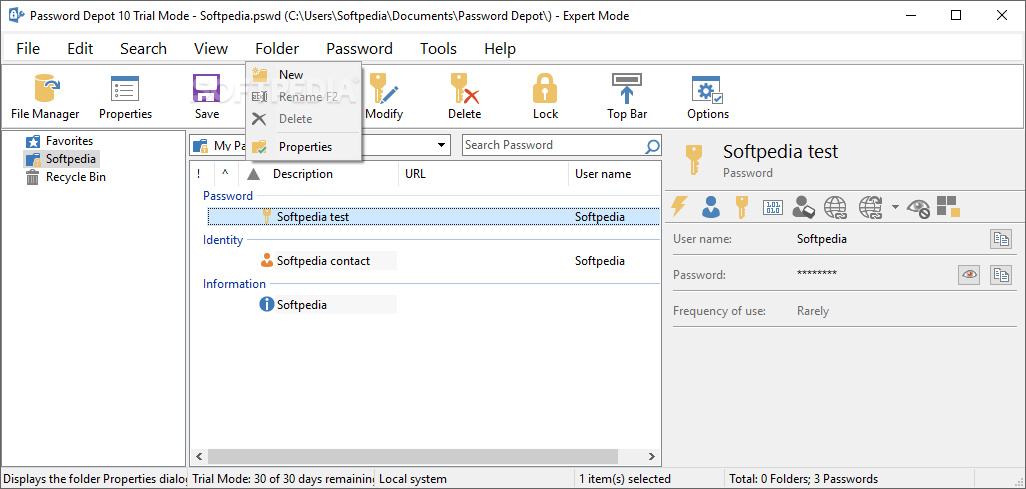
Task: Reveal password with the red eye button
Action: [x=969, y=275]
